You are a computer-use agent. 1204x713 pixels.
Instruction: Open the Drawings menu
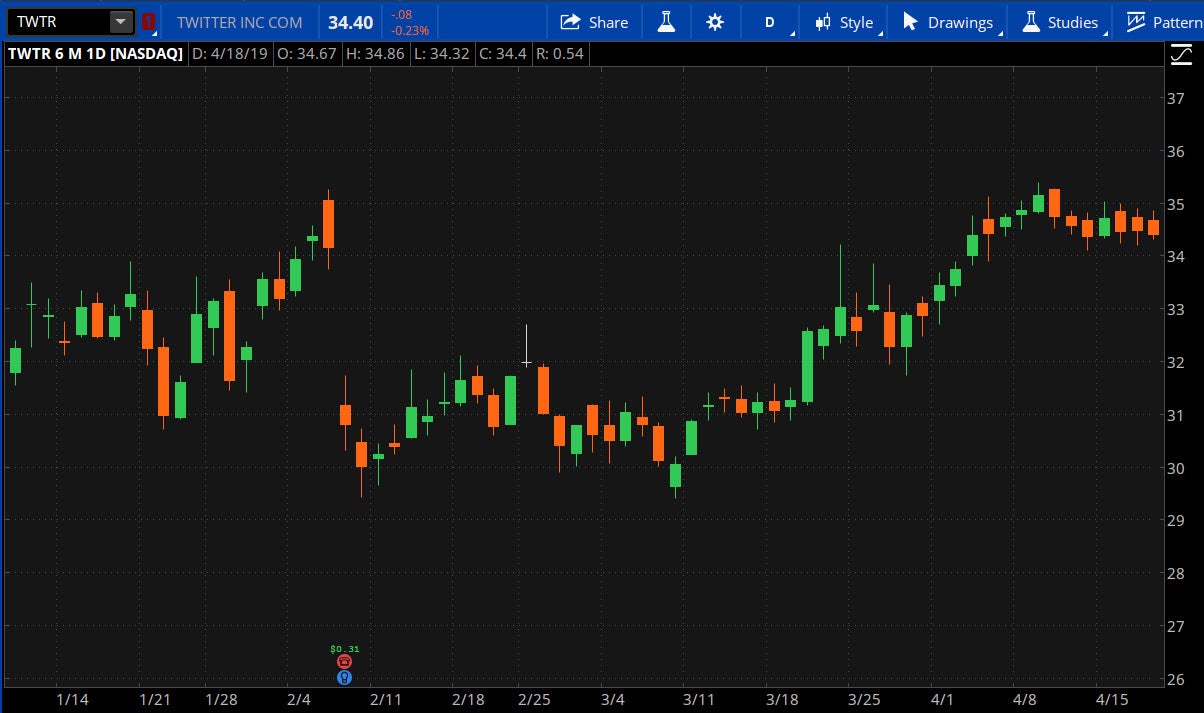tap(947, 22)
